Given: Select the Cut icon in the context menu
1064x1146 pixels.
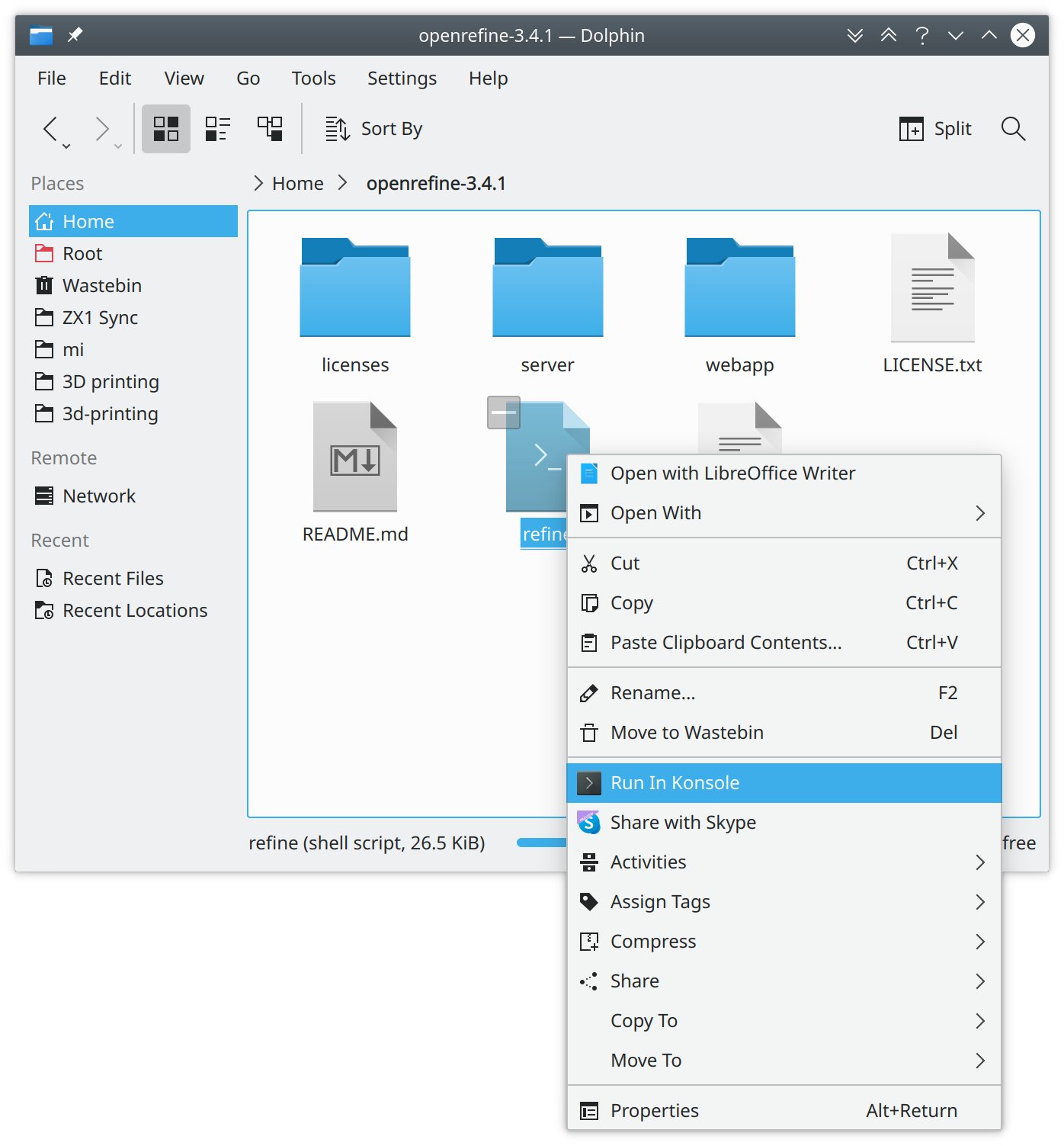Looking at the screenshot, I should [588, 563].
